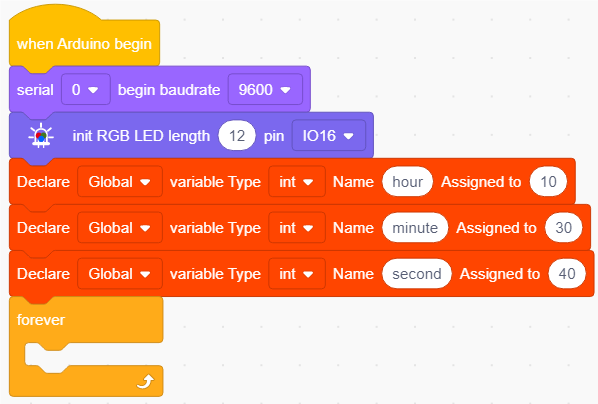Click the RGB LED lamp icon
The width and height of the screenshot is (598, 404).
click(41, 135)
